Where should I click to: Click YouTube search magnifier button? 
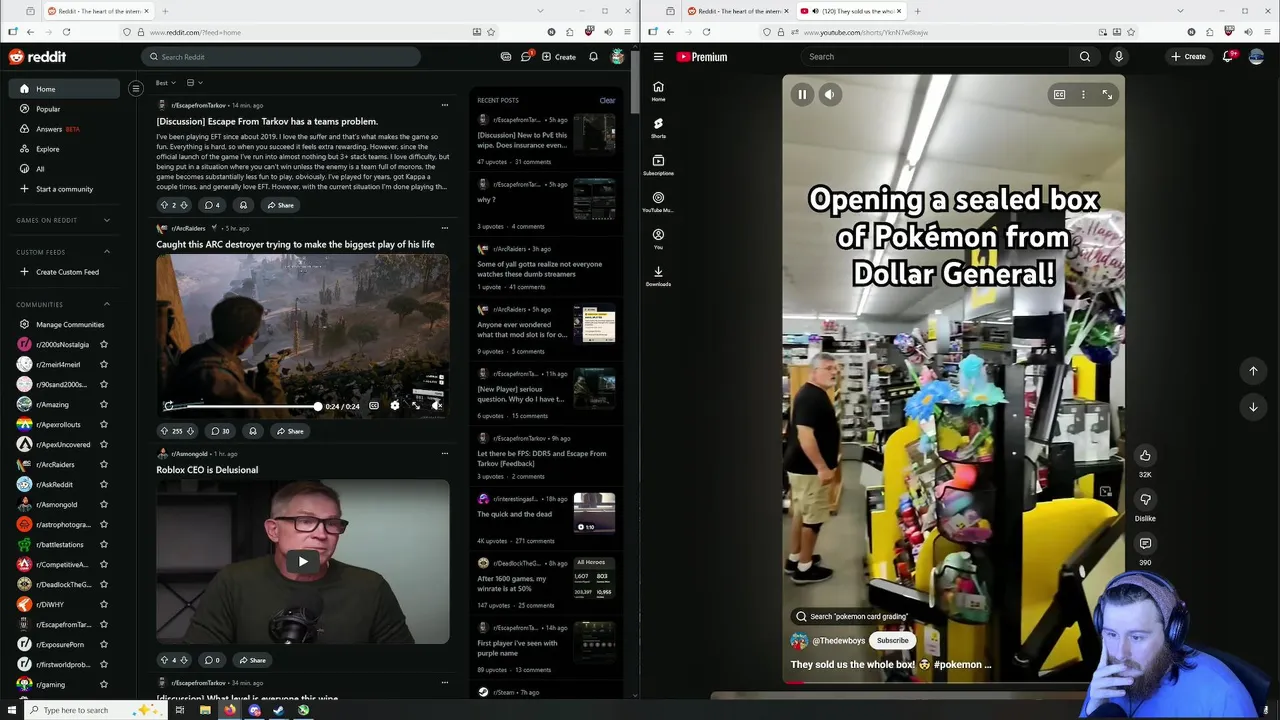1085,57
